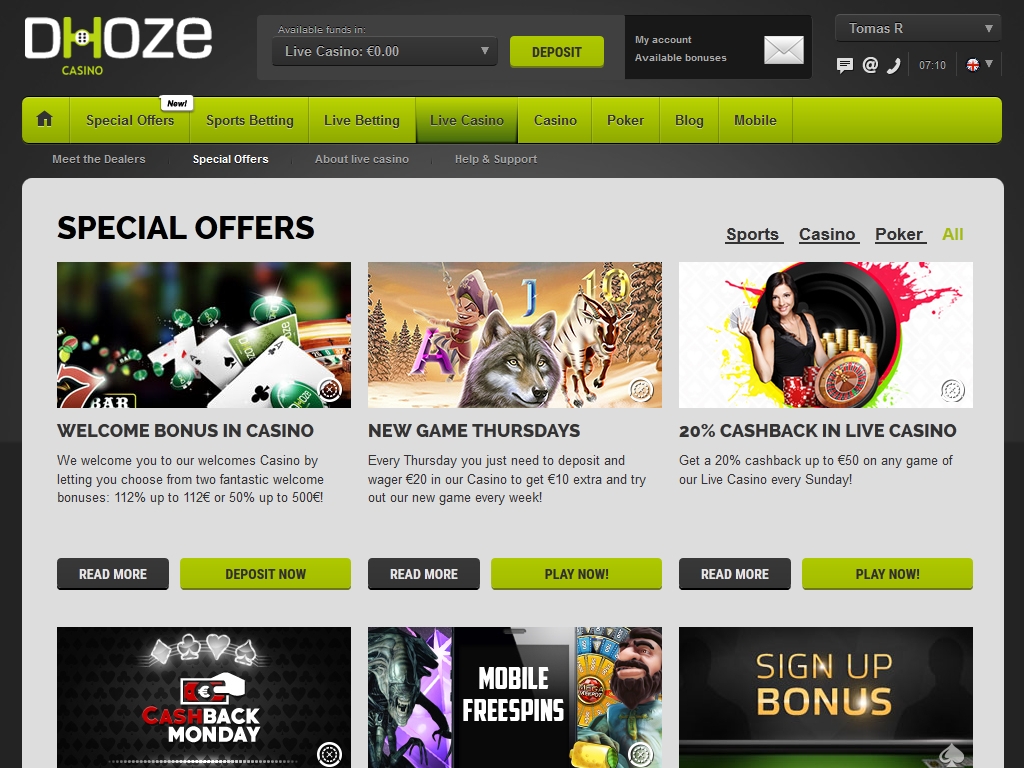Click chip icon on Welcome Bonus image
This screenshot has width=1024, height=768.
click(x=330, y=390)
